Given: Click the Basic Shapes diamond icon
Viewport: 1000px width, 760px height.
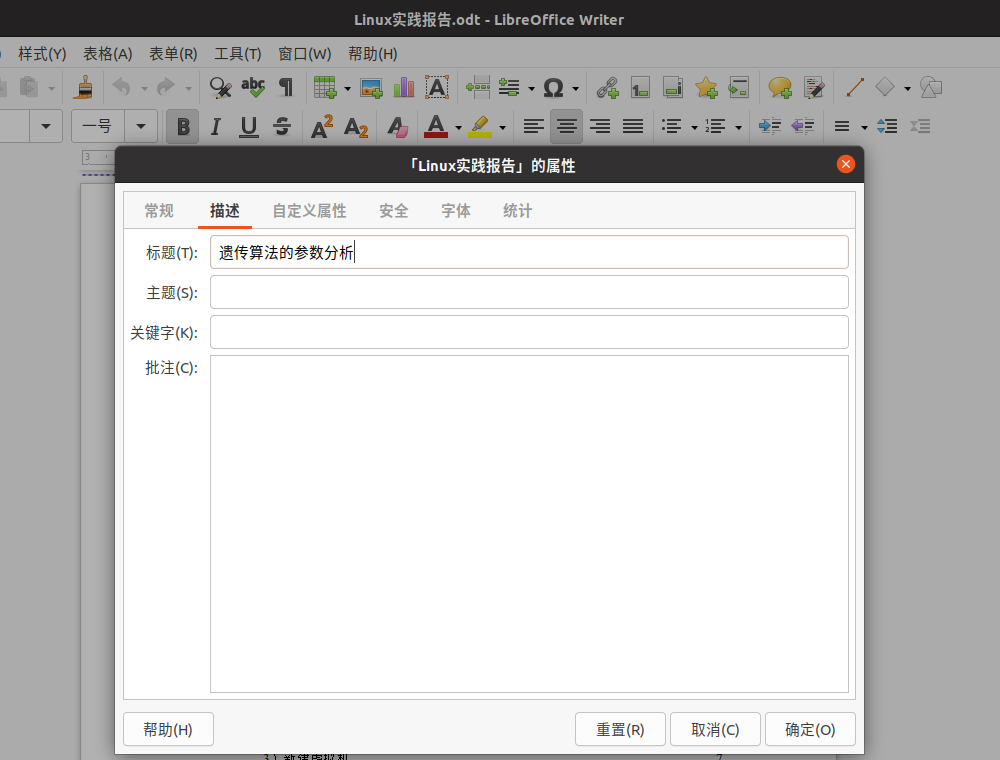Looking at the screenshot, I should (x=885, y=87).
